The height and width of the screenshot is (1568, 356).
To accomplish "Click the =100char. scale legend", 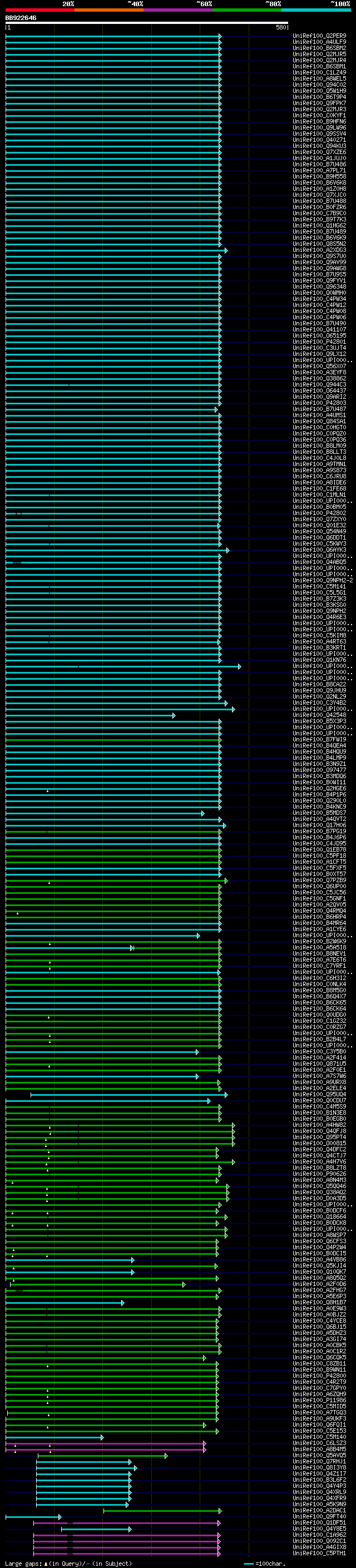I will (x=265, y=1564).
